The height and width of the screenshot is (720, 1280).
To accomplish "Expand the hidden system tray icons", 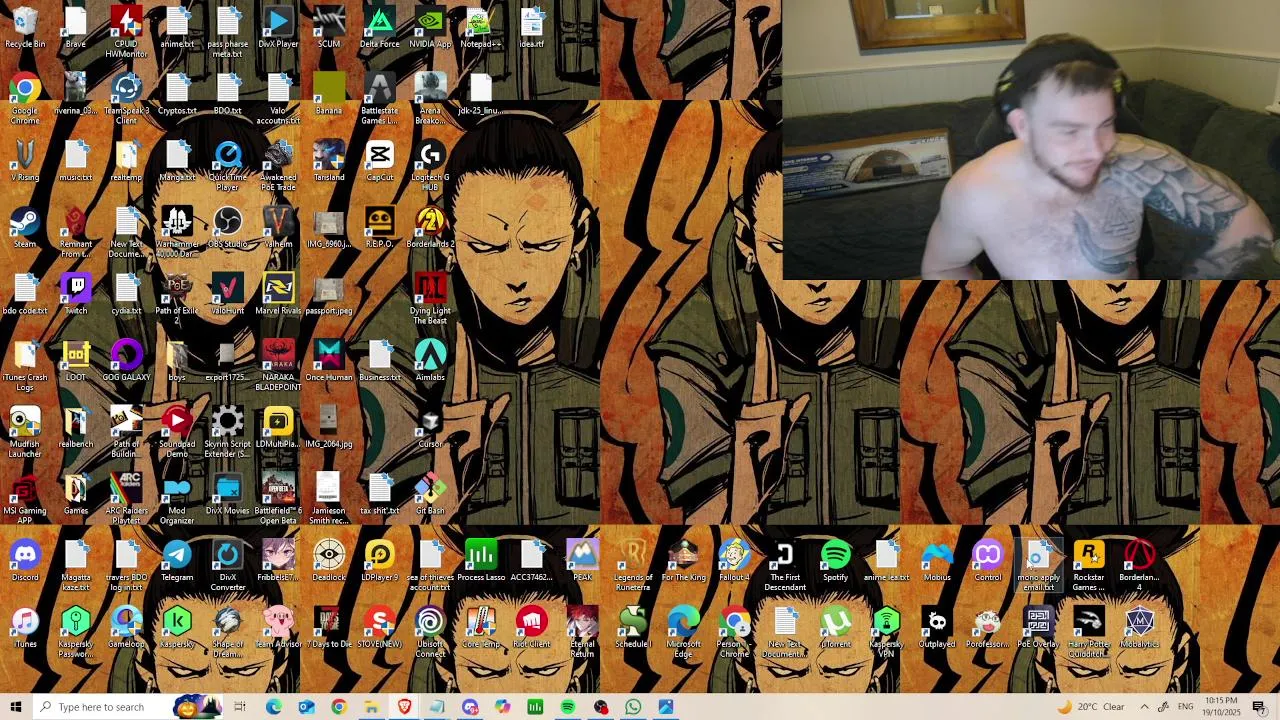I will click(1144, 707).
